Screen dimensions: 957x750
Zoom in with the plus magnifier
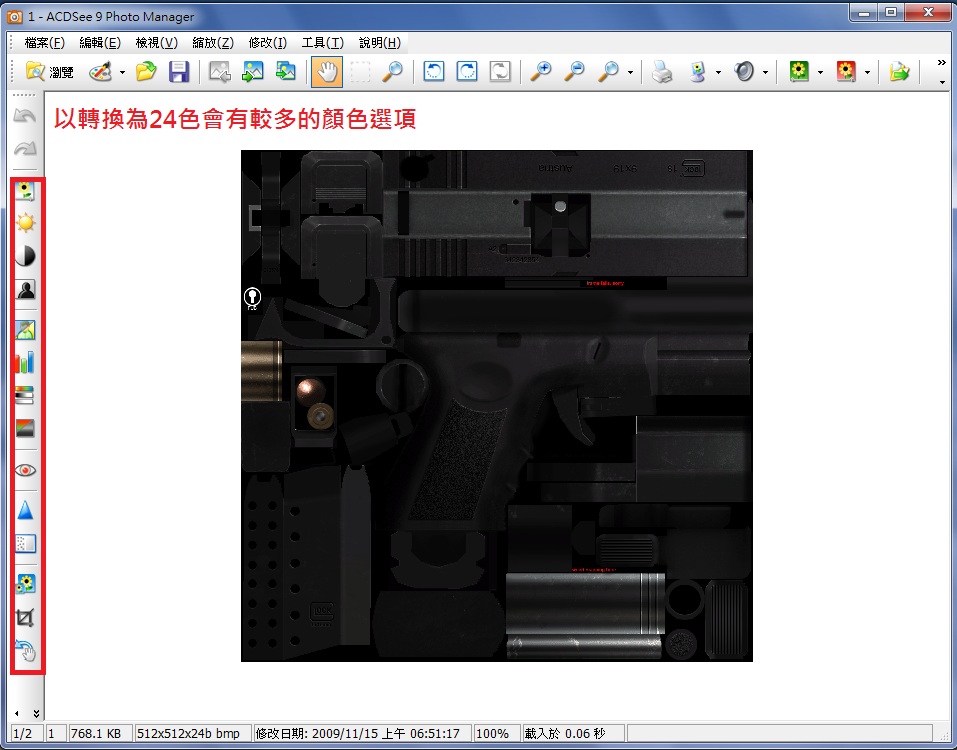coord(541,72)
